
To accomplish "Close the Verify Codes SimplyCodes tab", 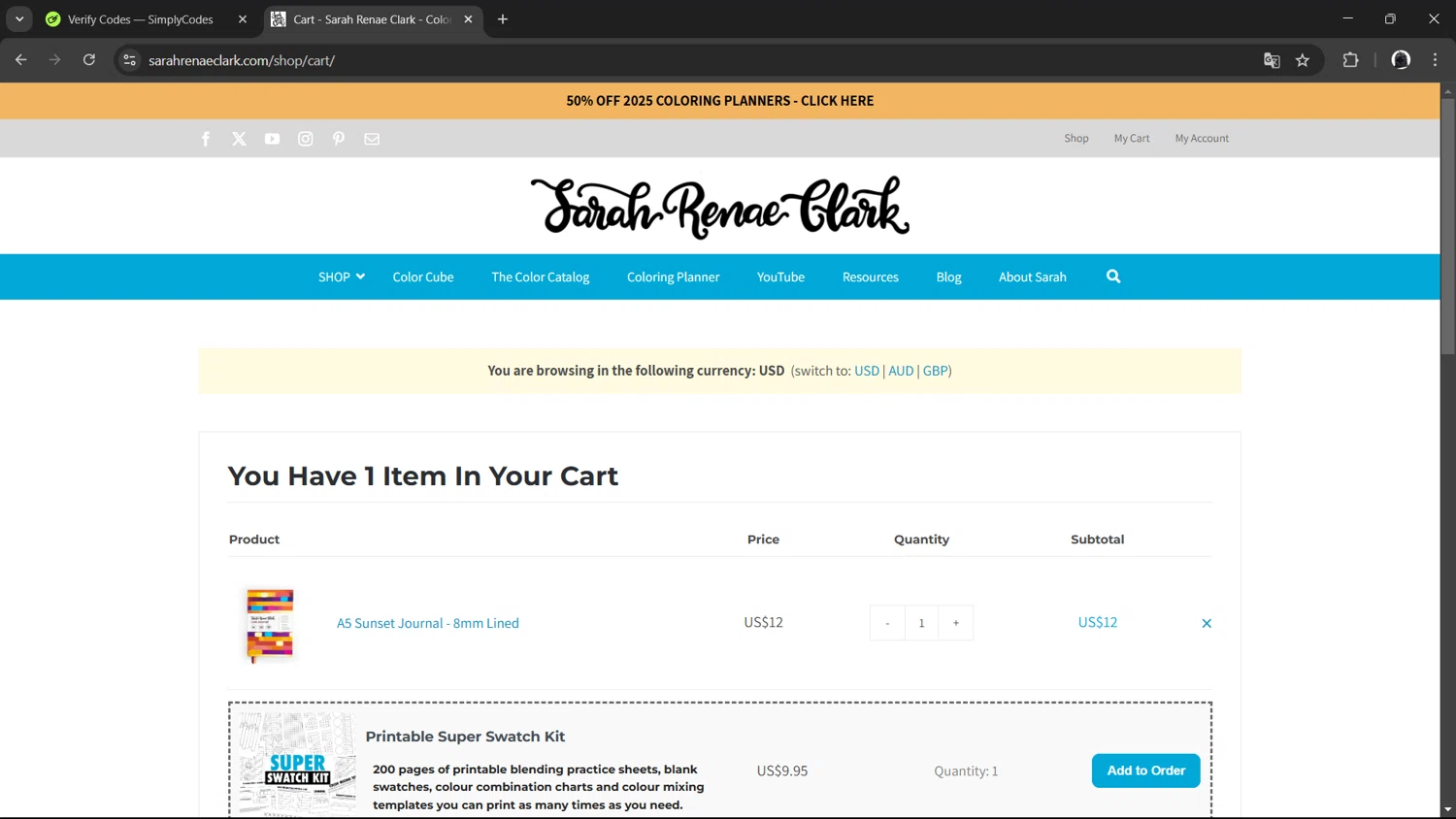I will pyautogui.click(x=243, y=19).
